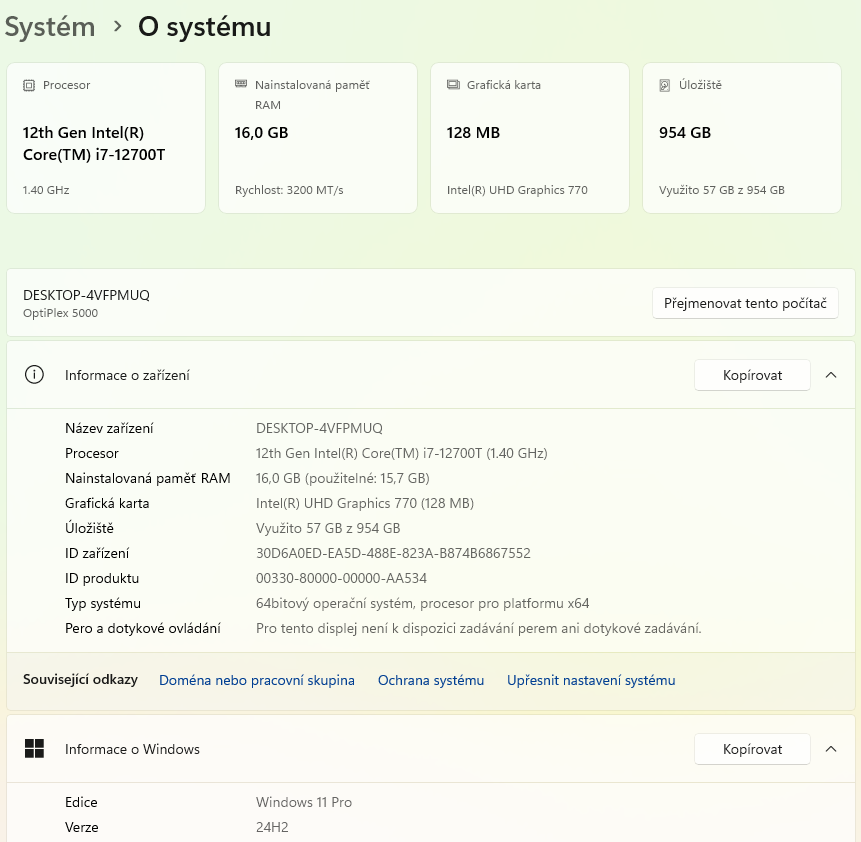Click the 12th Gen Intel(R) Core(TM) i7-12700T (1.40 GHz) value

click(401, 453)
